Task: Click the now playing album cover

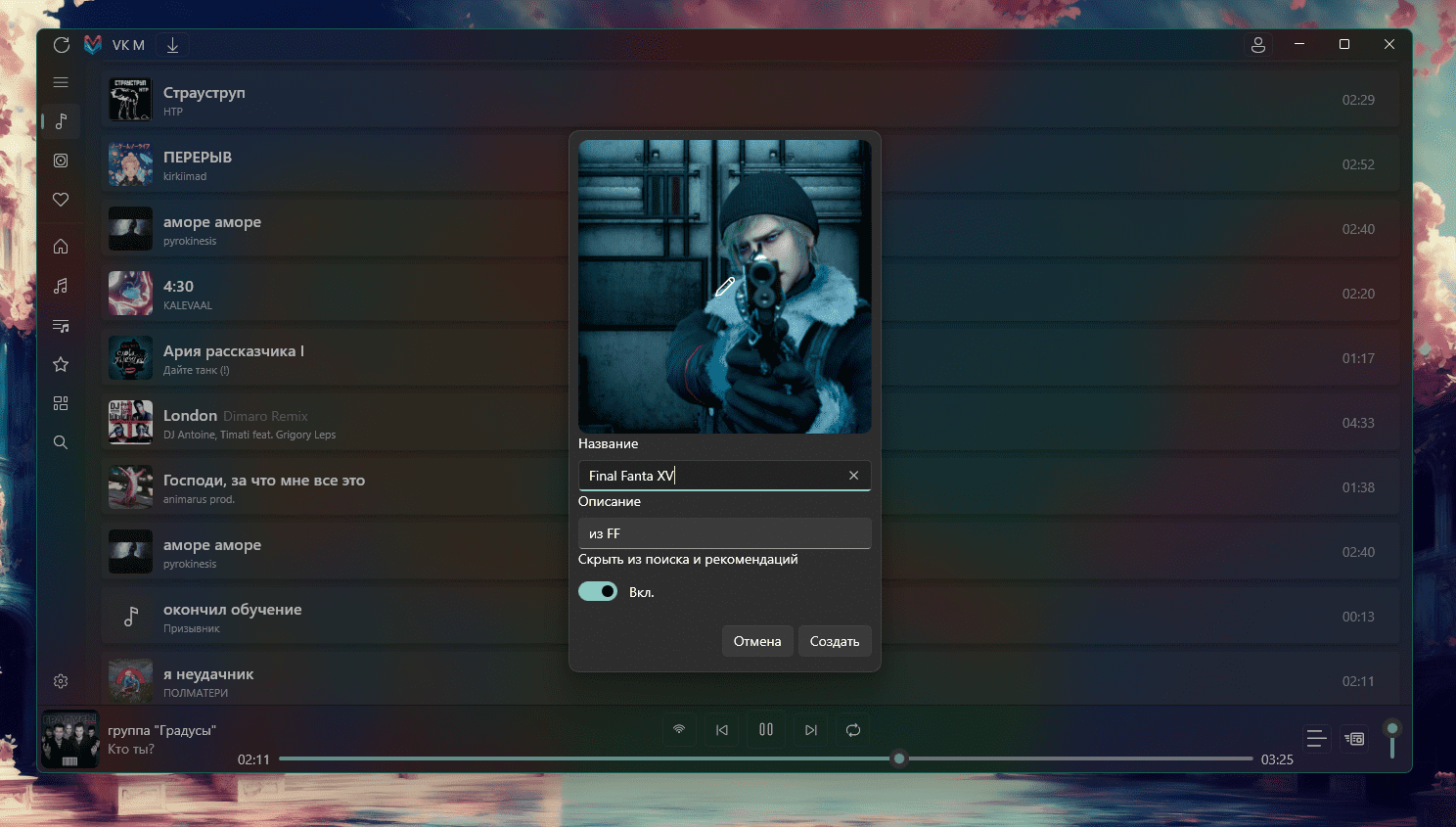Action: click(69, 739)
